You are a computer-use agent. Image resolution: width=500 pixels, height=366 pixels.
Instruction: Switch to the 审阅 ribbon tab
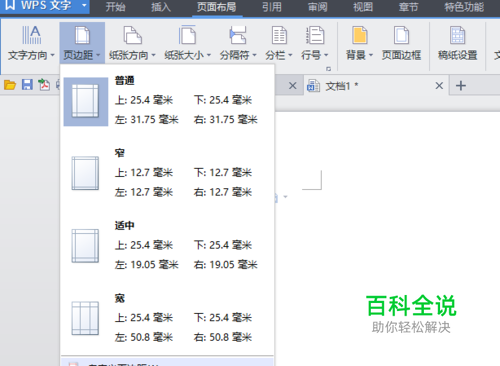(x=318, y=7)
